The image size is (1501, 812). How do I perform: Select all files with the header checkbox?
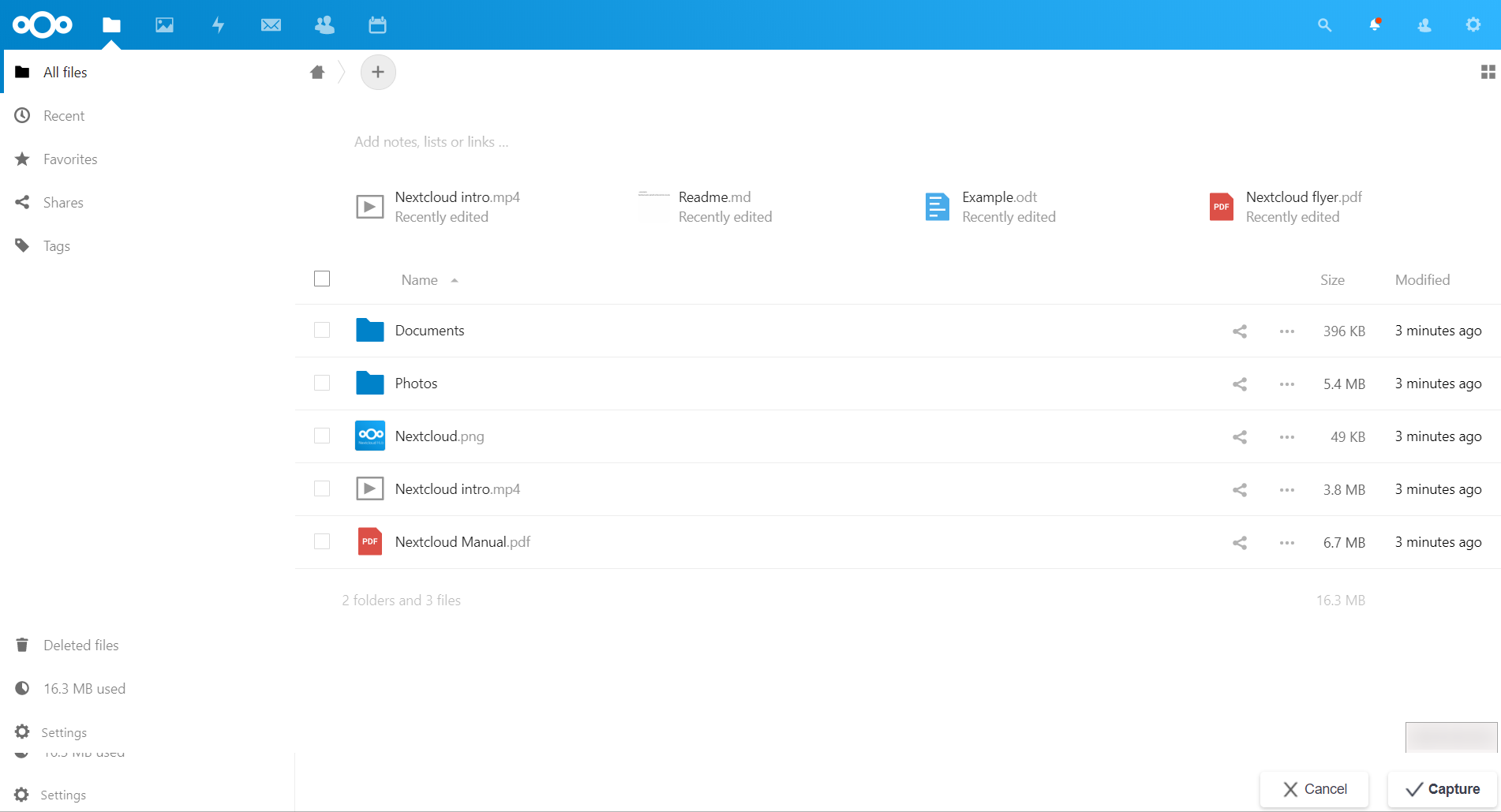[322, 279]
